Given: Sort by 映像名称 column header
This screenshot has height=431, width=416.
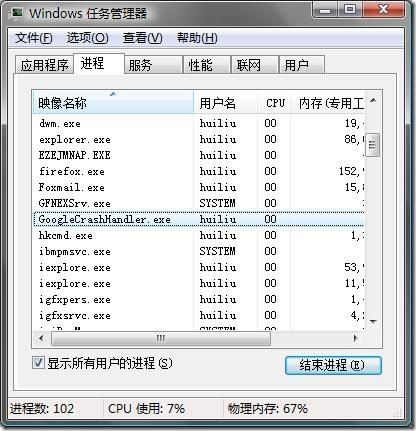Looking at the screenshot, I should click(x=113, y=103).
